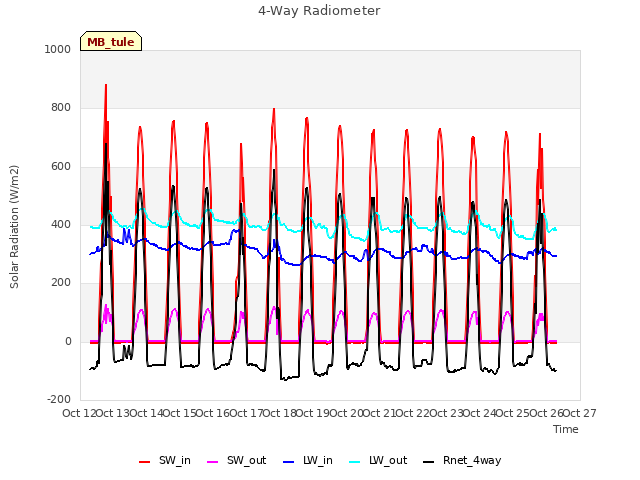
Task: Click the Oct 18 x-axis label
Action: [x=280, y=413]
